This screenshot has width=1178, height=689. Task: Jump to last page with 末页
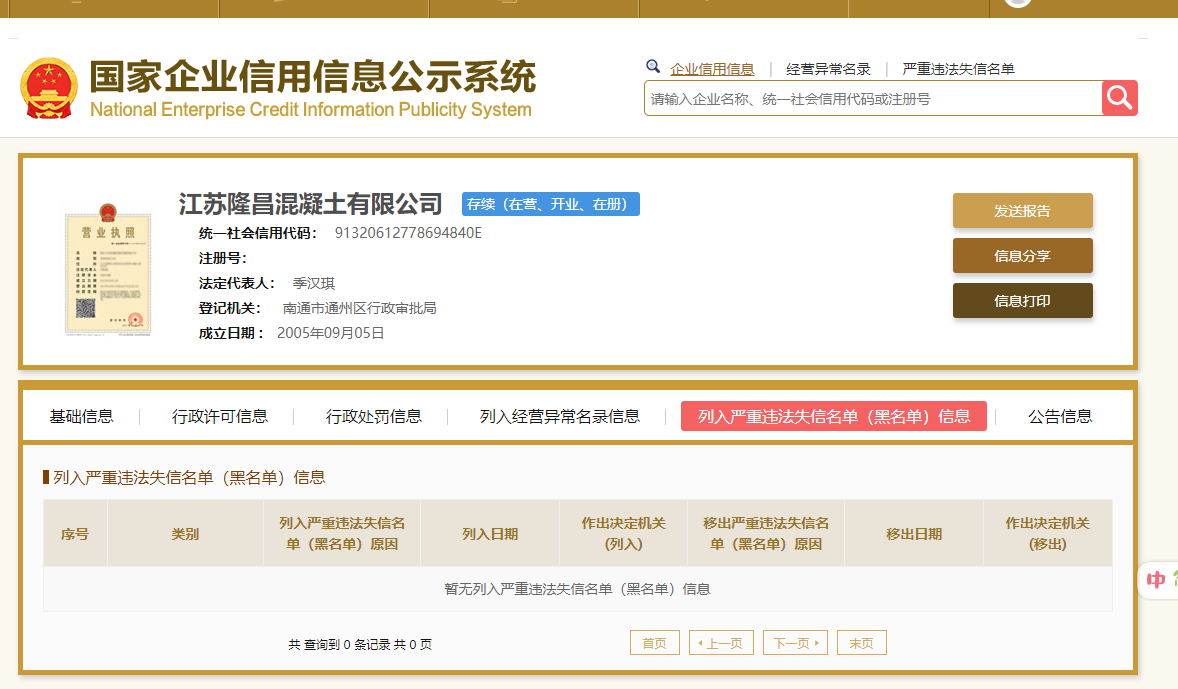click(x=861, y=643)
